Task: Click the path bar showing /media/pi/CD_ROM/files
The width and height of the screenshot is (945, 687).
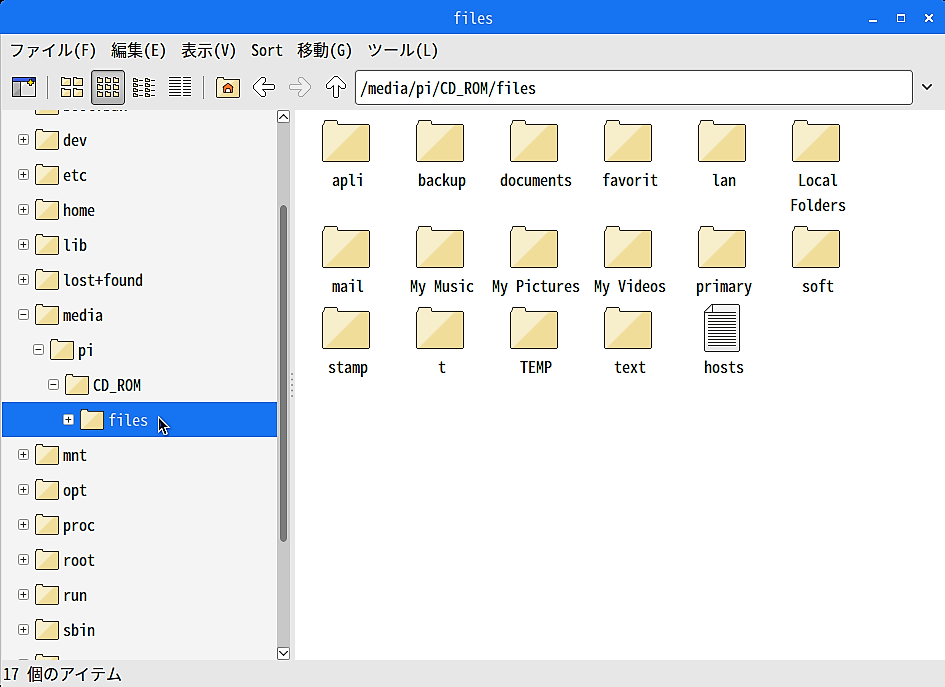Action: (633, 88)
